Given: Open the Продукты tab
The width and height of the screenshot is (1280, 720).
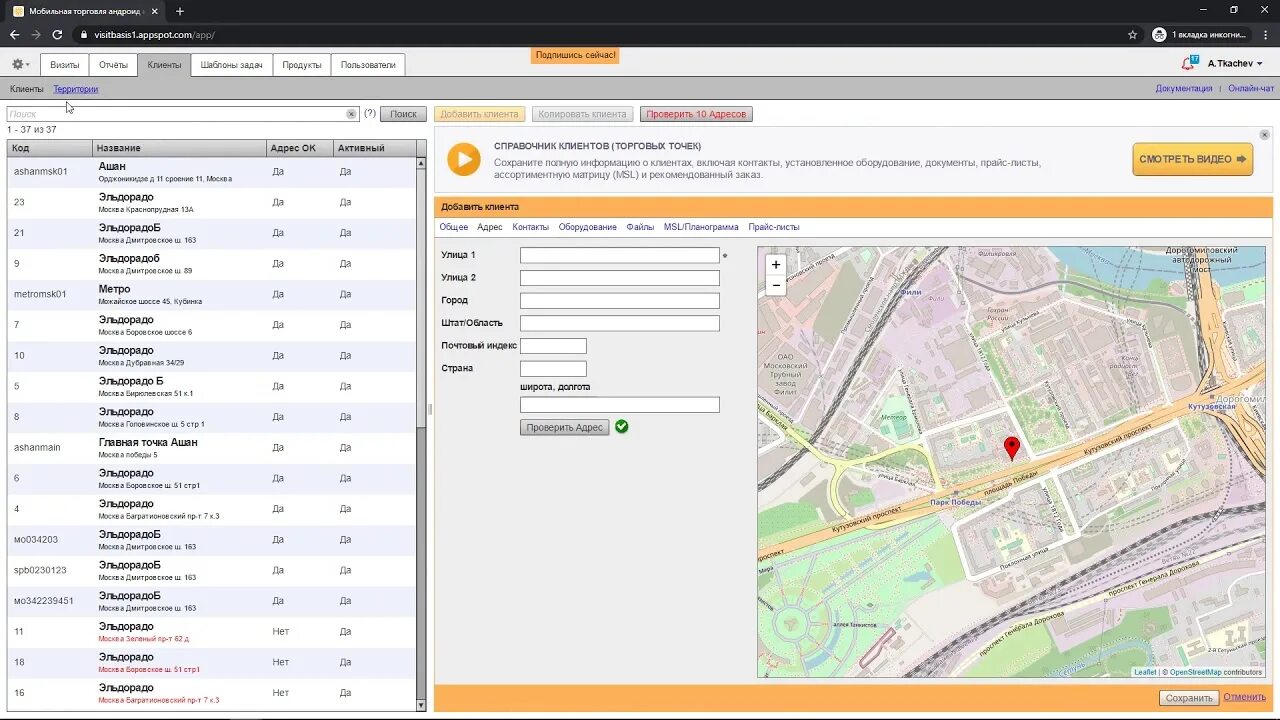Looking at the screenshot, I should click(301, 65).
